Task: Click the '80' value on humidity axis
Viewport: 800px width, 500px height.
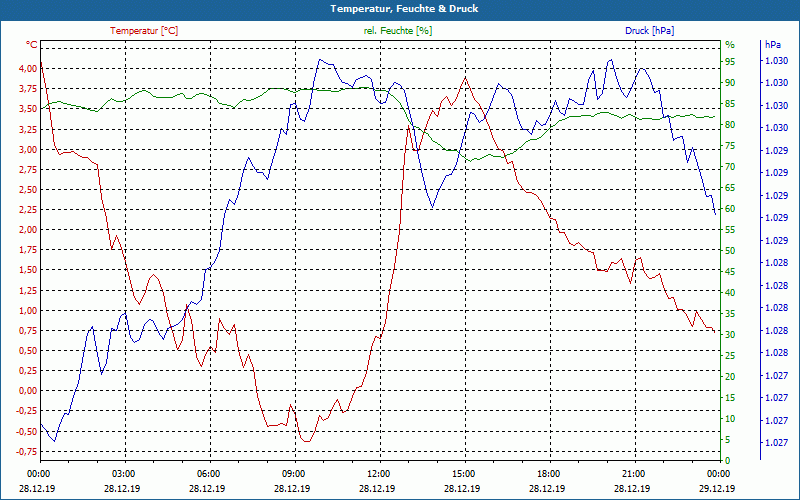Action: tap(730, 124)
